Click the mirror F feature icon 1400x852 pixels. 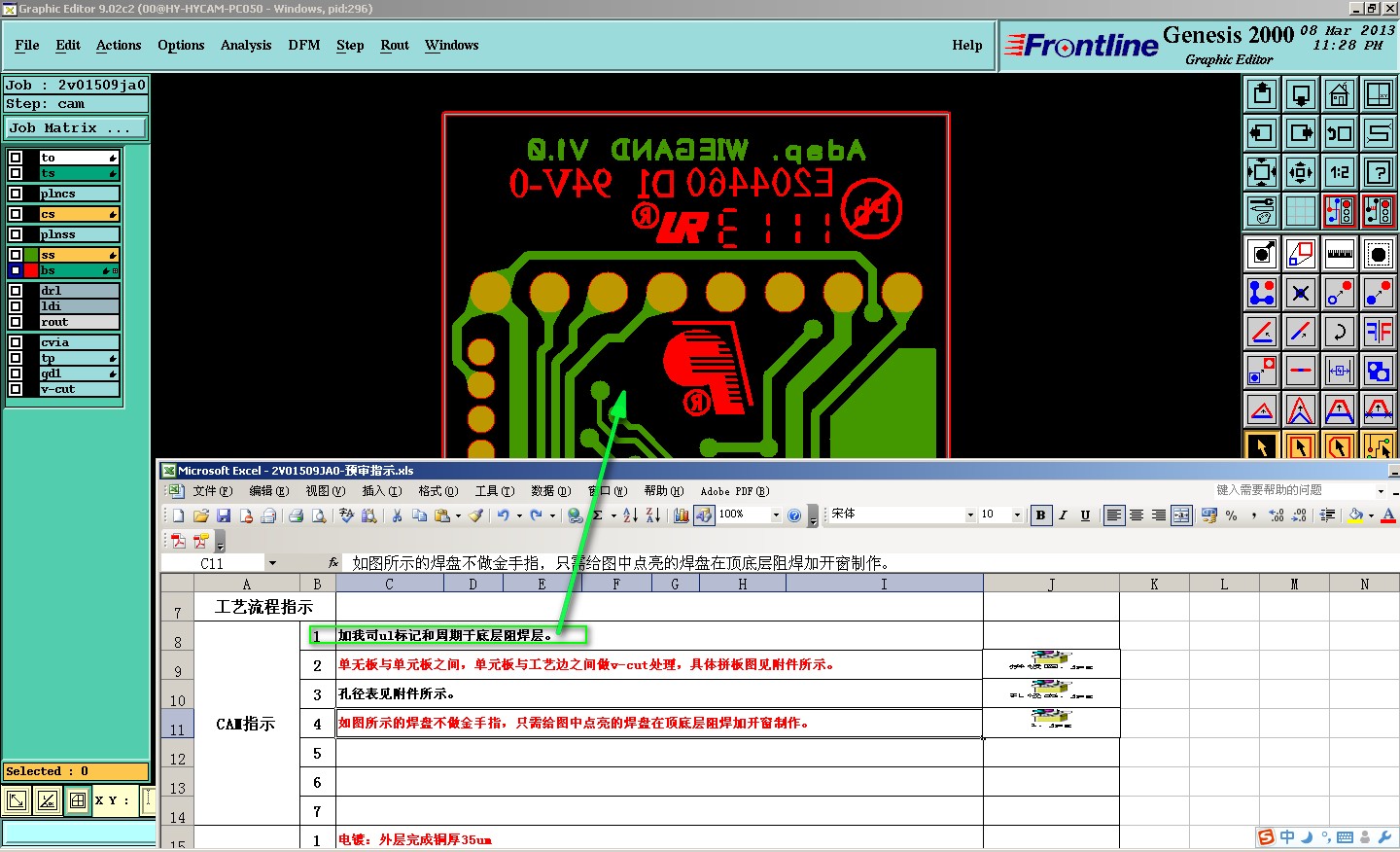pyautogui.click(x=1379, y=332)
